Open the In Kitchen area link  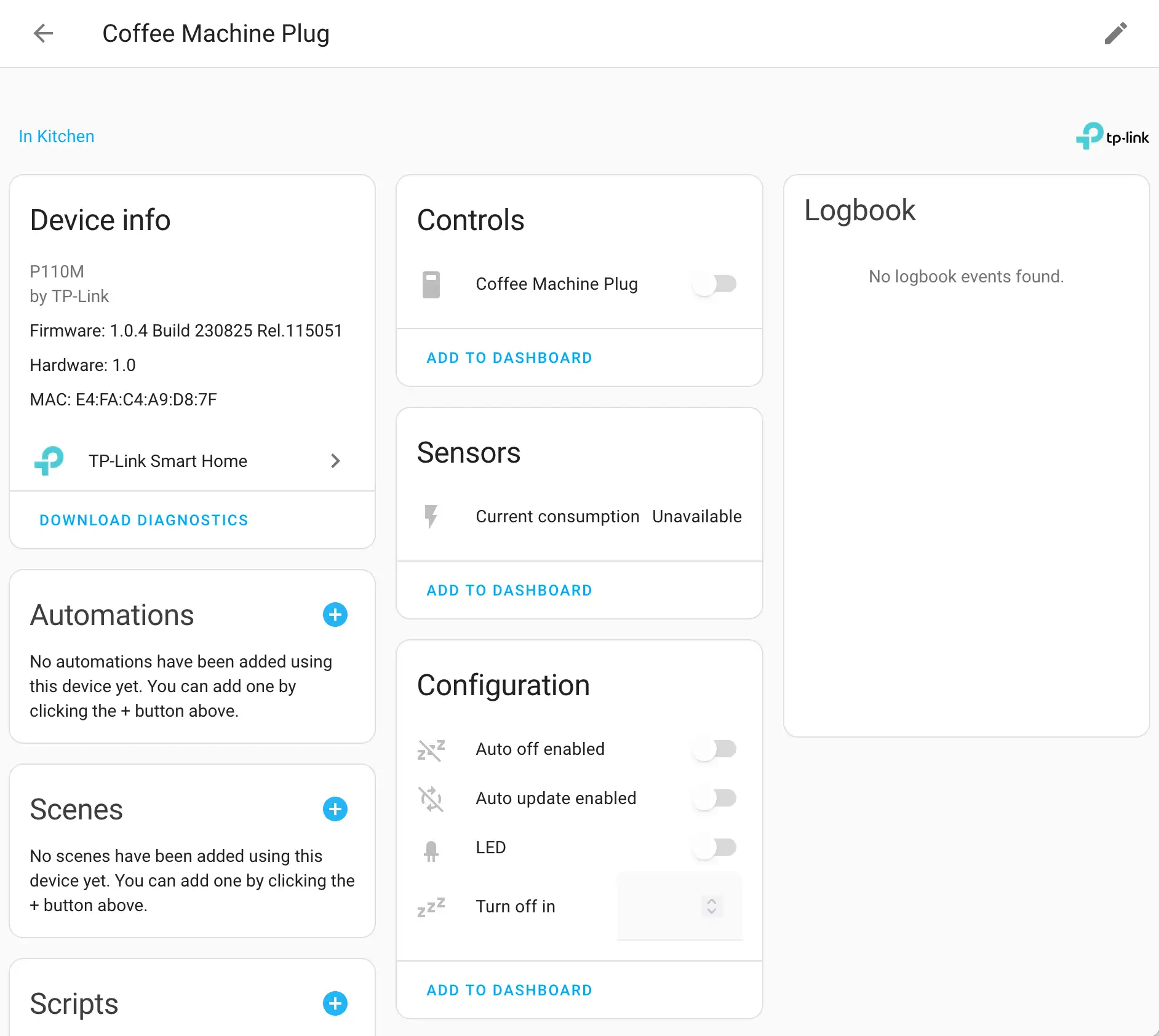pos(57,136)
